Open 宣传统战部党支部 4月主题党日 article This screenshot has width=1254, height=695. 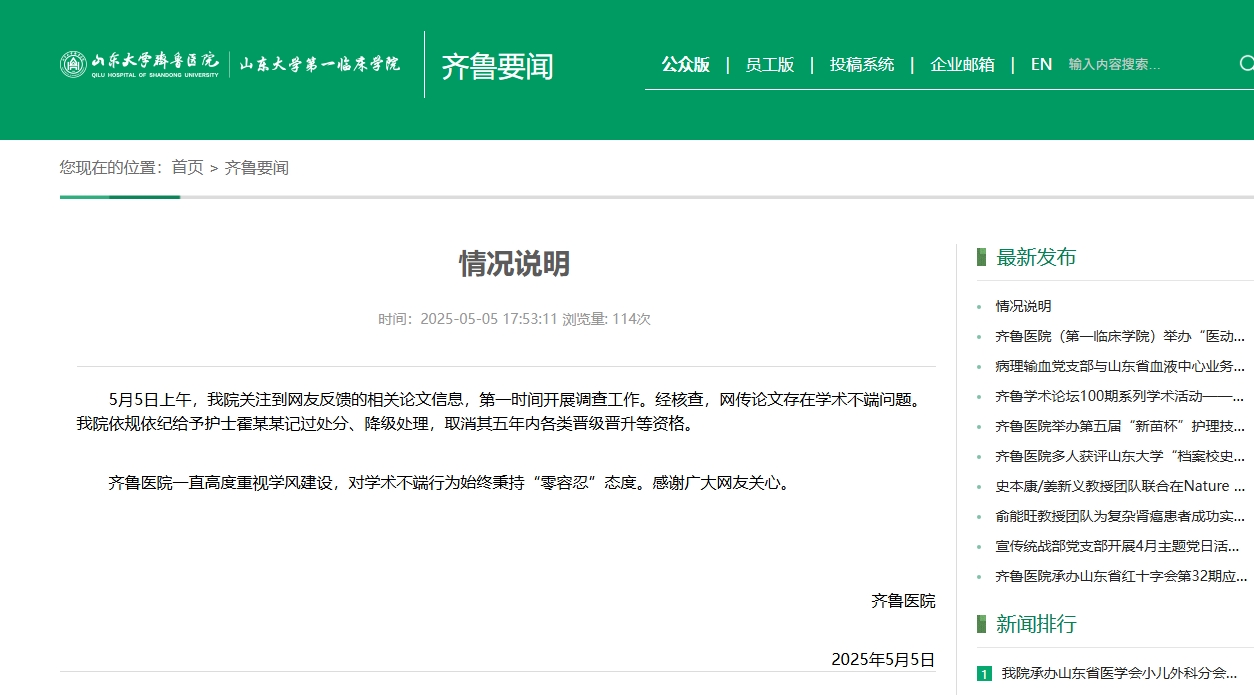coord(1117,546)
